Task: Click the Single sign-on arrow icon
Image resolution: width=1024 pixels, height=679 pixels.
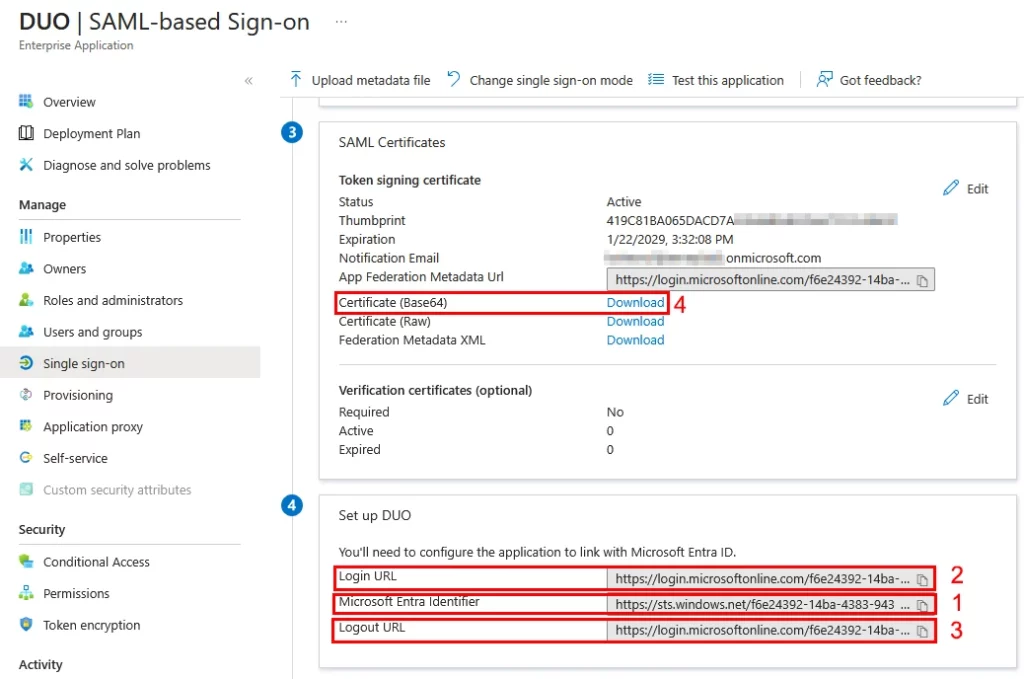Action: [x=26, y=363]
